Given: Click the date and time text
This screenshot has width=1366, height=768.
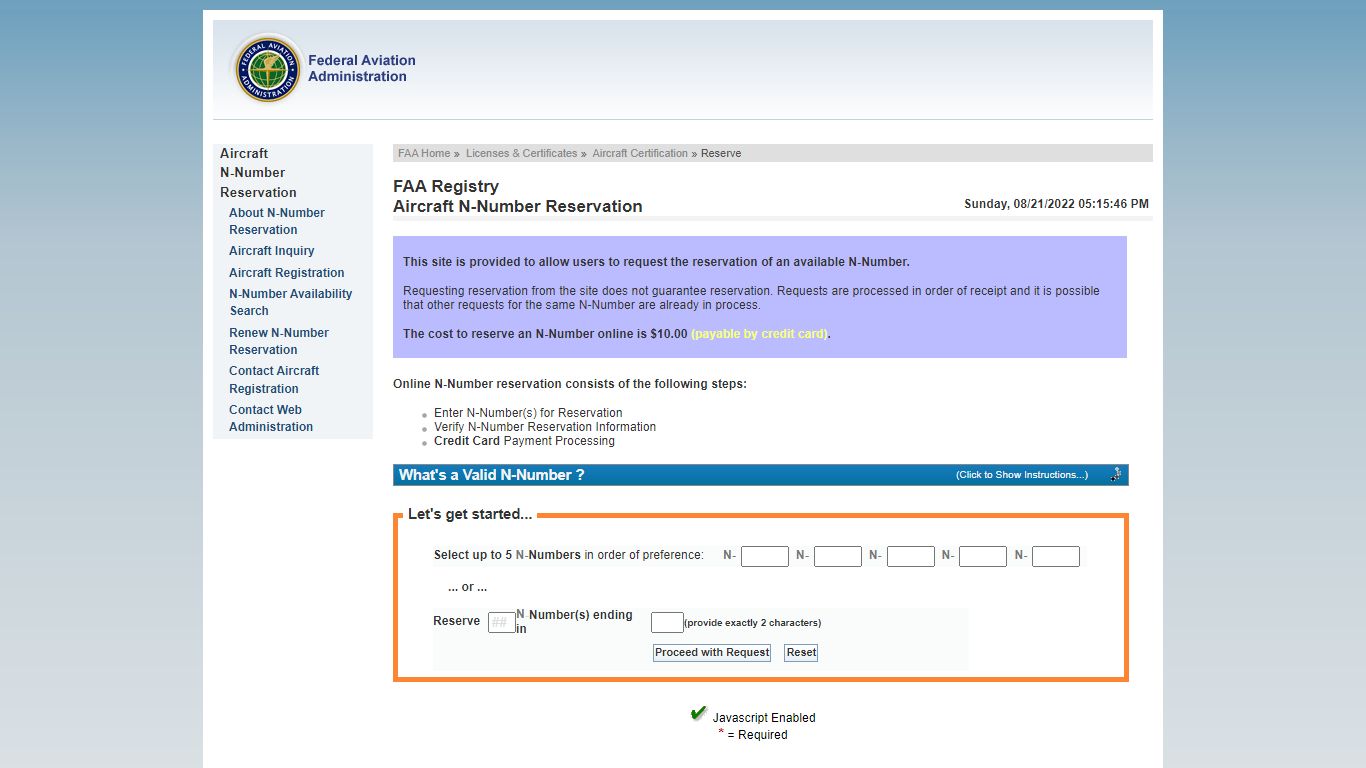Looking at the screenshot, I should [x=1056, y=204].
